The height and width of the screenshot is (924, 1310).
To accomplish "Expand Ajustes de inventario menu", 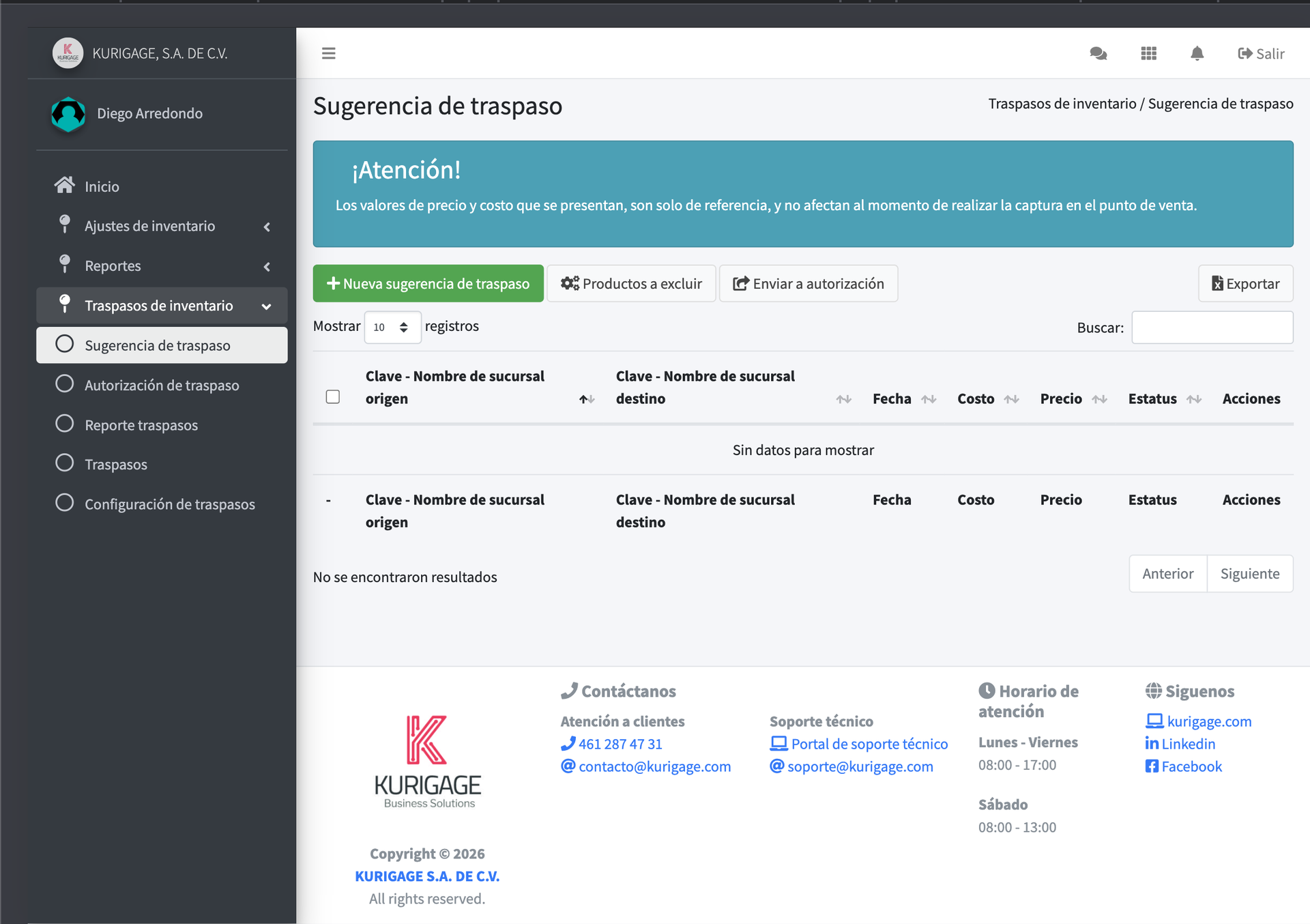I will click(149, 226).
